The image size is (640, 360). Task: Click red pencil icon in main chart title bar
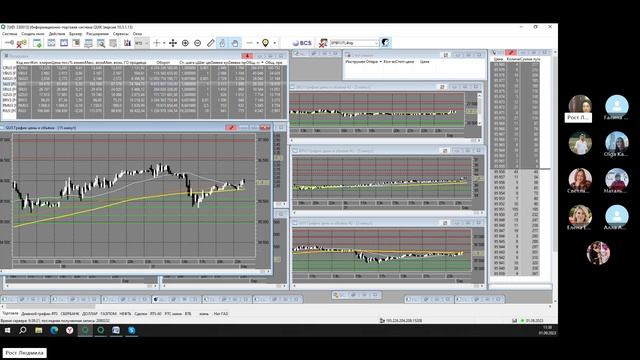(x=231, y=128)
